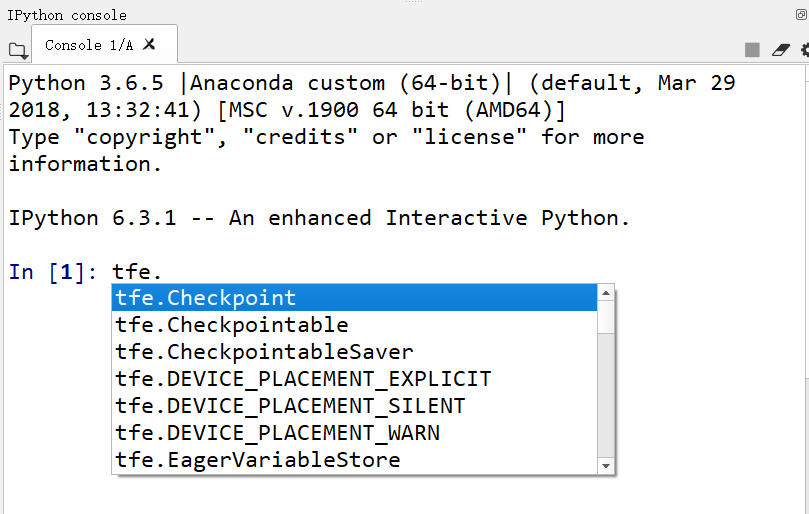Open the console tabs browse menu icon
The width and height of the screenshot is (809, 514).
pyautogui.click(x=18, y=51)
